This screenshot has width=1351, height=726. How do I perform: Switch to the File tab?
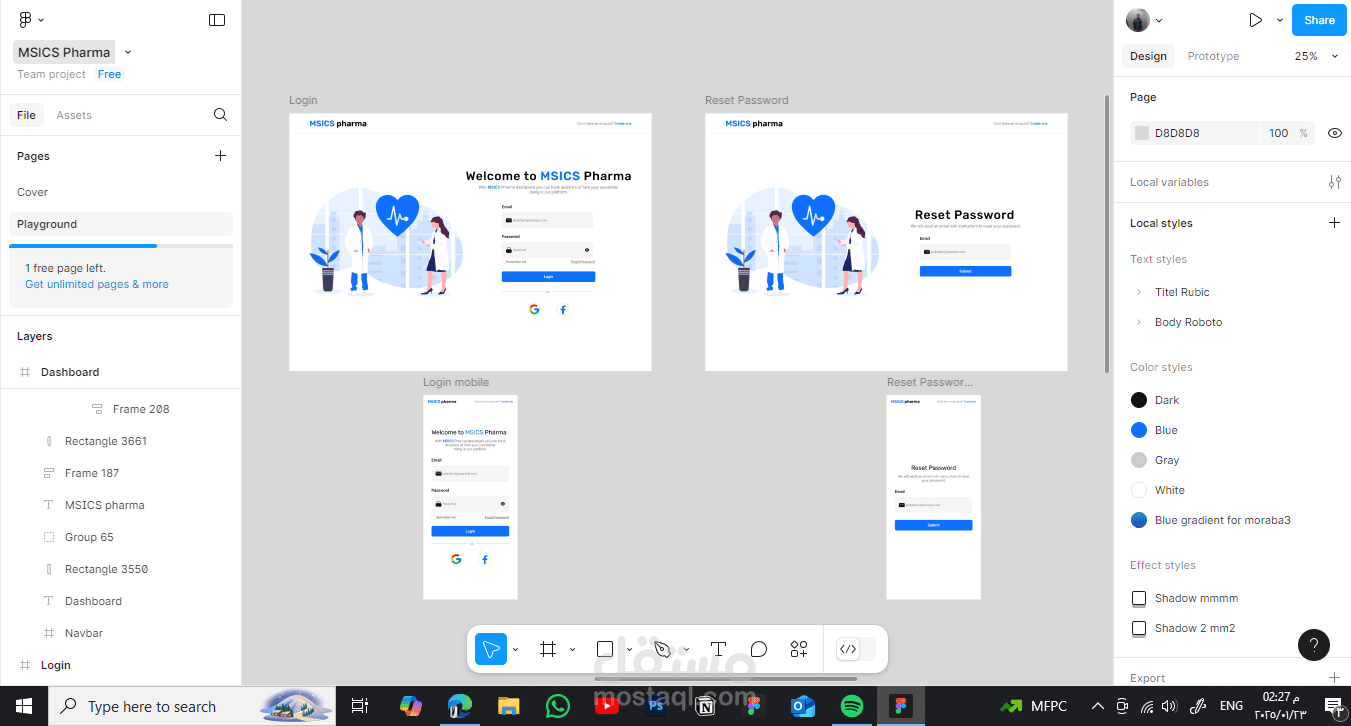[27, 115]
